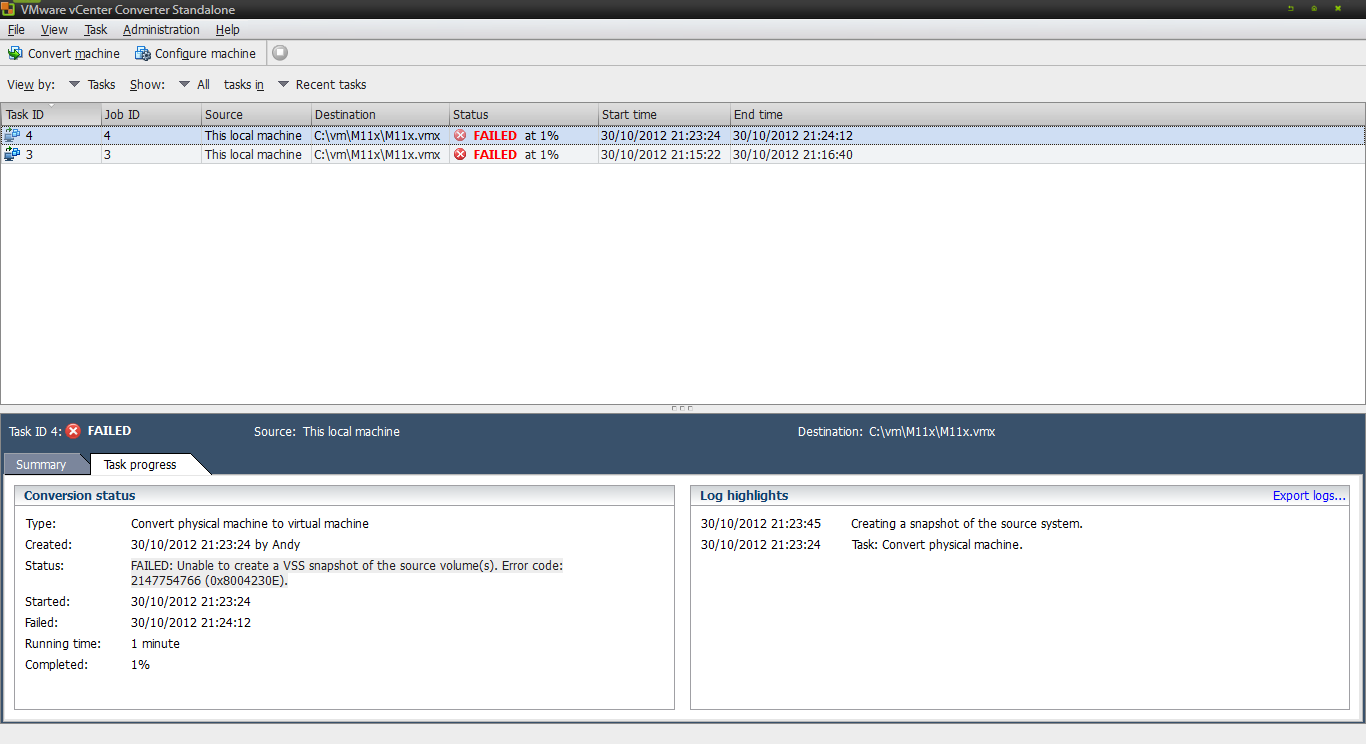Select start time 30/10/2012 21:15:22 cell
Screen dimensions: 1366x744
pyautogui.click(x=661, y=155)
